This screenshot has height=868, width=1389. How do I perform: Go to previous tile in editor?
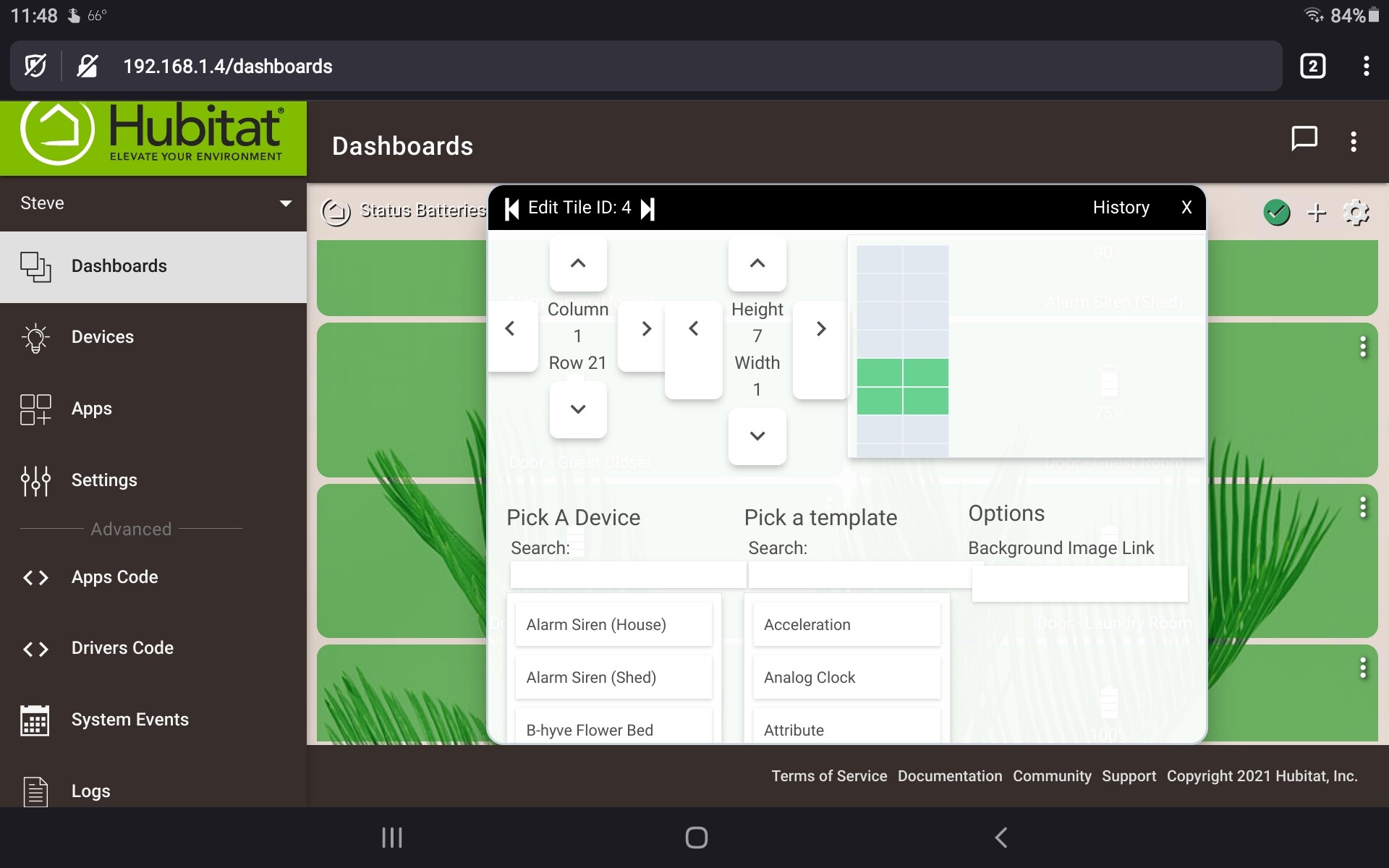511,208
